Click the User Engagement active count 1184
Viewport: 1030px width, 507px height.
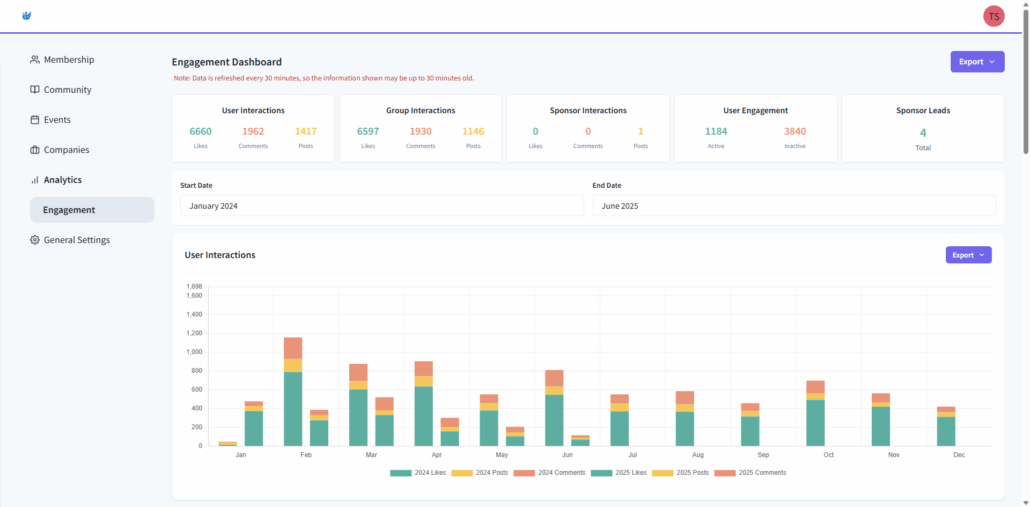point(715,131)
